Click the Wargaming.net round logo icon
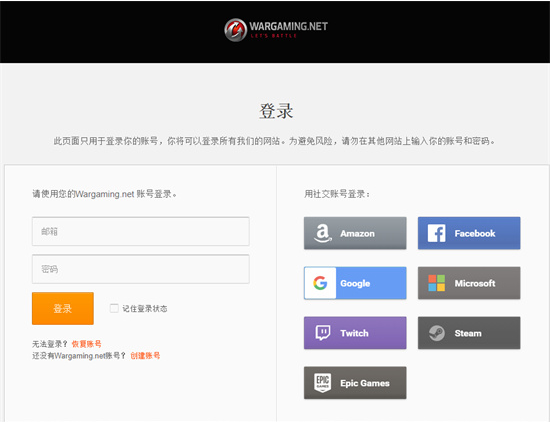The width and height of the screenshot is (551, 422). tap(235, 30)
